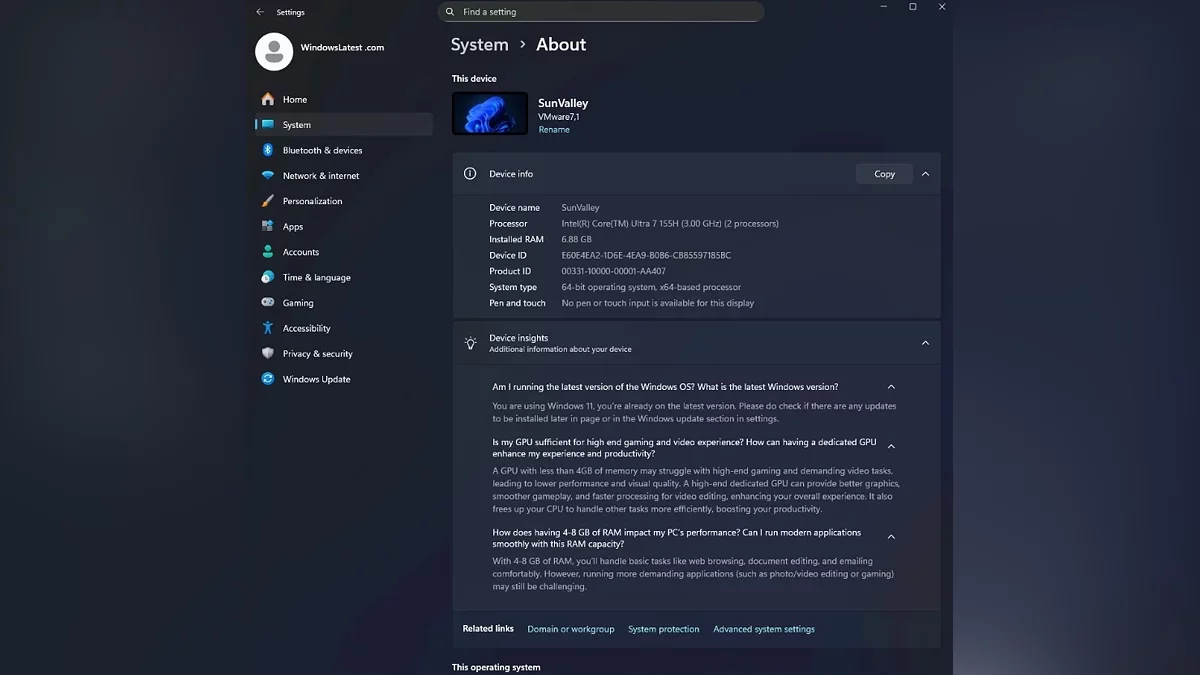
Task: Click the Rename link under SunValley
Action: (x=554, y=130)
